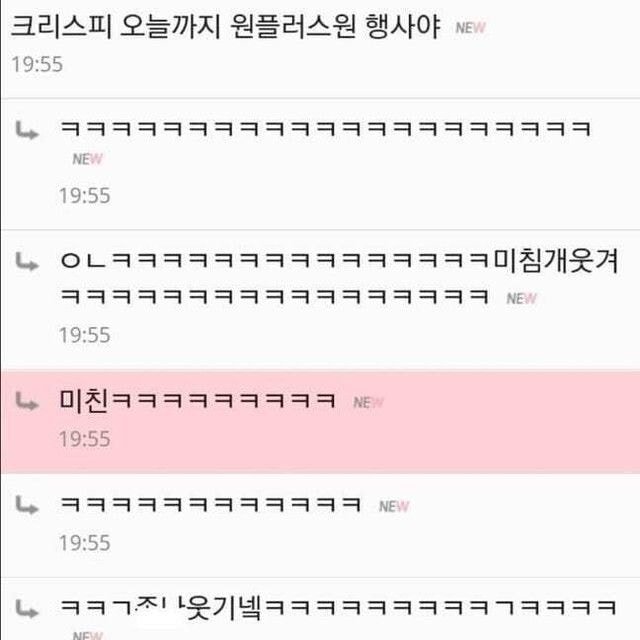
Task: Click NEW badge under the first ㅋㅋㅋ reply
Action: point(87,159)
